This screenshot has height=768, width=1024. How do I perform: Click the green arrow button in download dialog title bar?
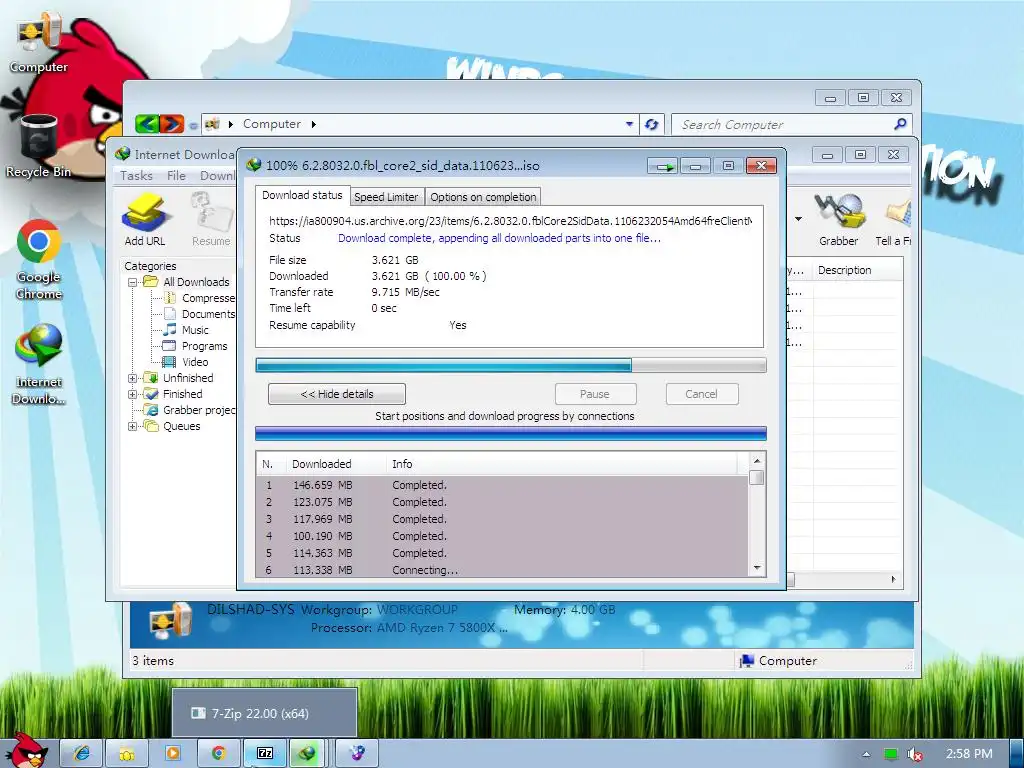click(x=664, y=166)
